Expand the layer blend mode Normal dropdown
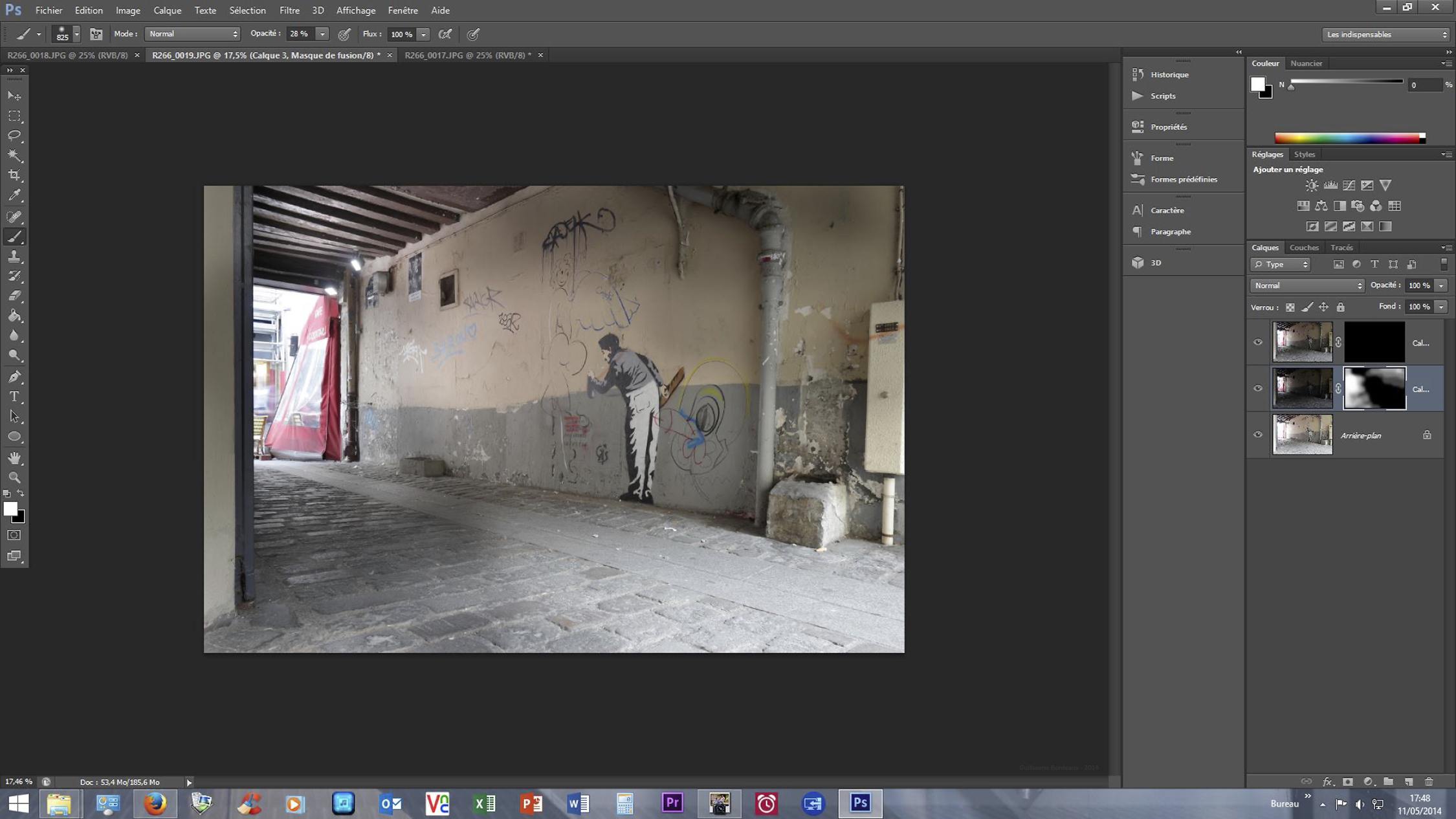Screen dimensions: 1456x819 click(1307, 285)
